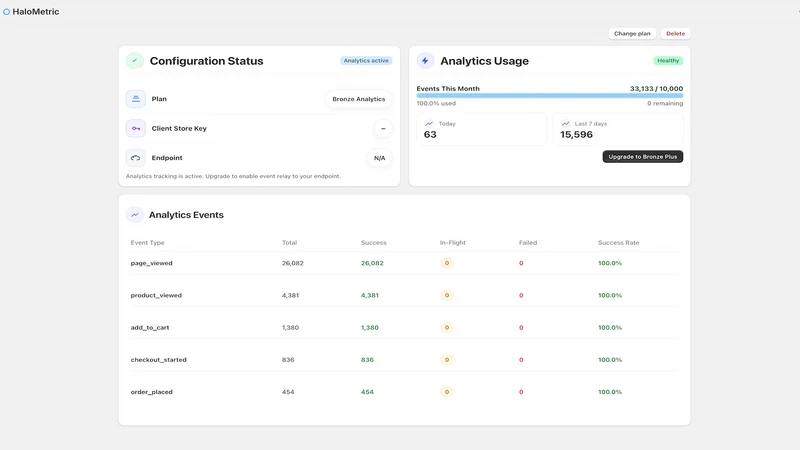The height and width of the screenshot is (450, 800).
Task: Click the lightning bolt Analytics Usage icon
Action: tap(425, 61)
